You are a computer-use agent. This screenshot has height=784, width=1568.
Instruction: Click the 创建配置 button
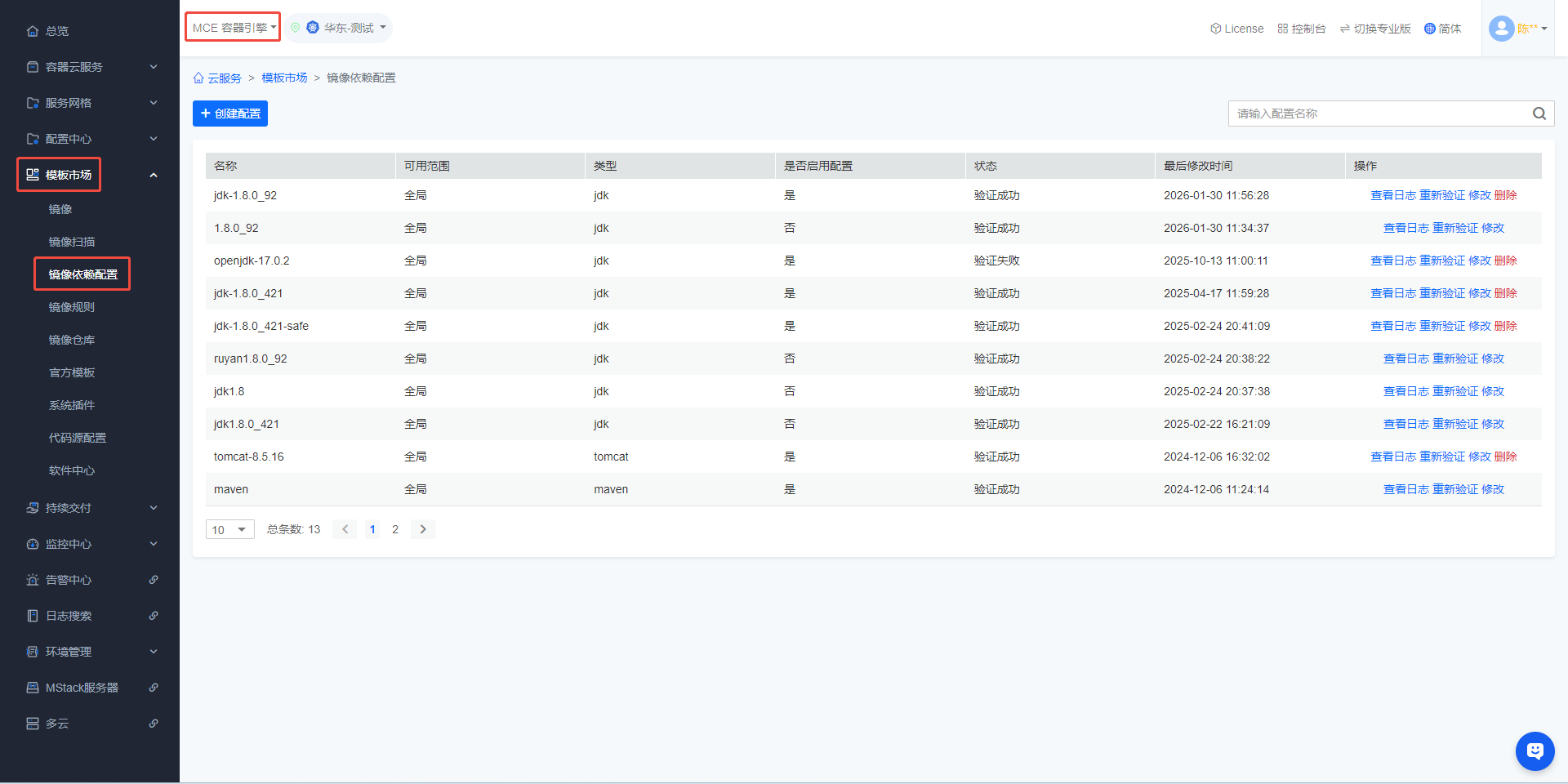coord(230,114)
